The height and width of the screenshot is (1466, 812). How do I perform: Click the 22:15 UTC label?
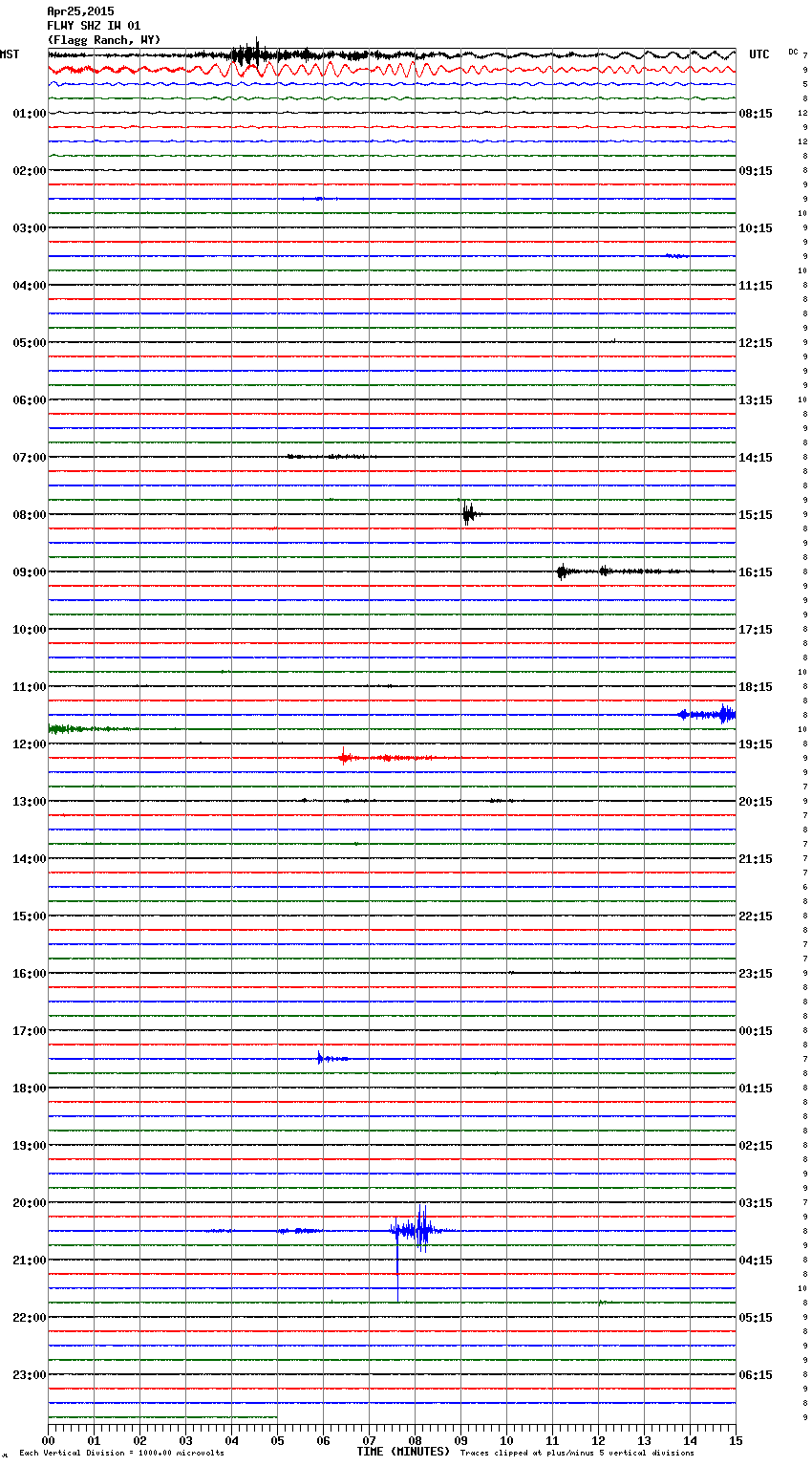click(x=756, y=916)
